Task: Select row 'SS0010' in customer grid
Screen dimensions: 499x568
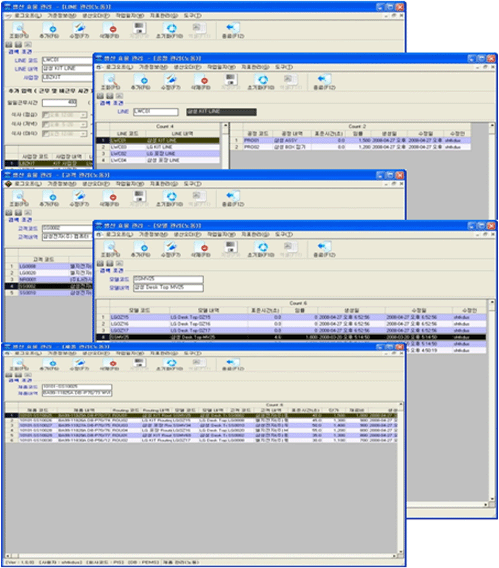Action: (49, 293)
